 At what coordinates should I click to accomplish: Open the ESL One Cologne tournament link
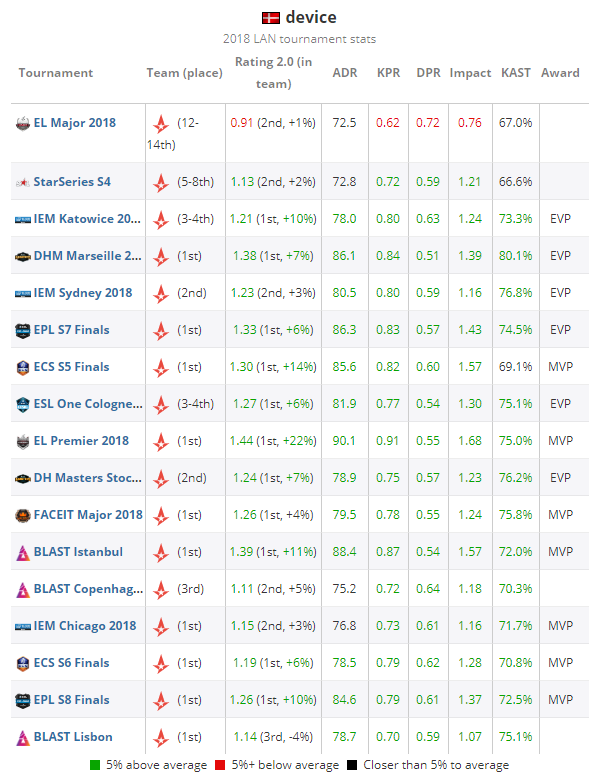[88, 404]
